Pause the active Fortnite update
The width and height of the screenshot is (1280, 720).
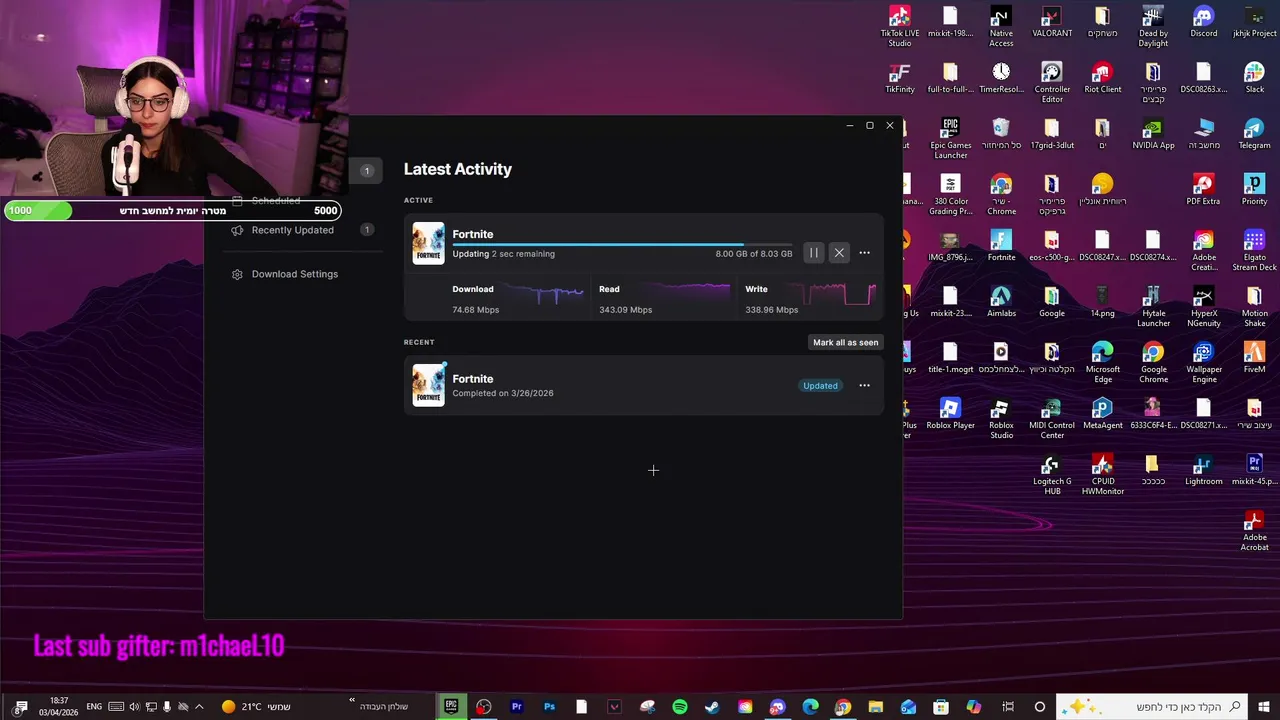click(x=814, y=253)
